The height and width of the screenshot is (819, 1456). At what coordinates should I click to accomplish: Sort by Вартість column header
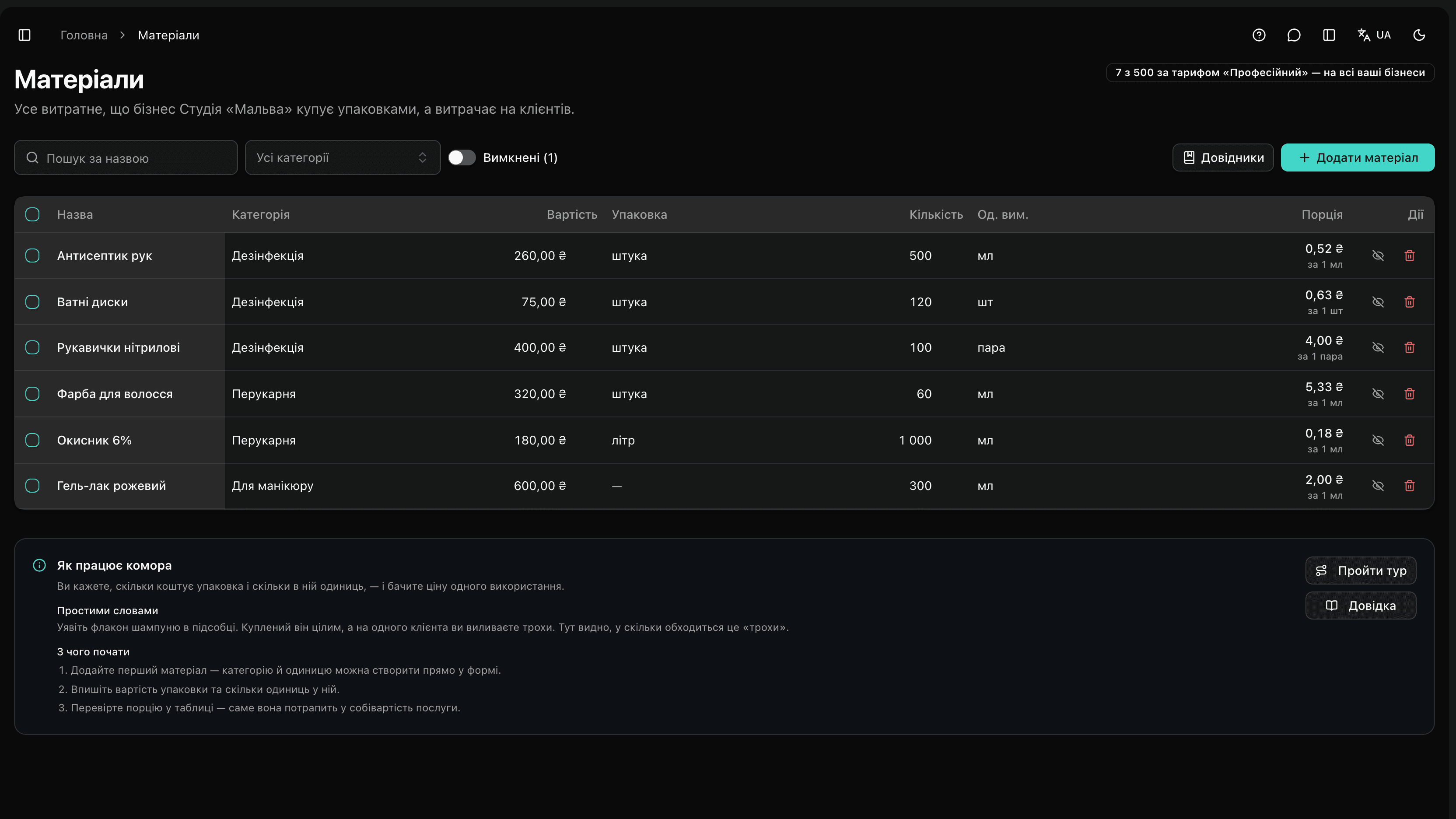[x=571, y=215]
